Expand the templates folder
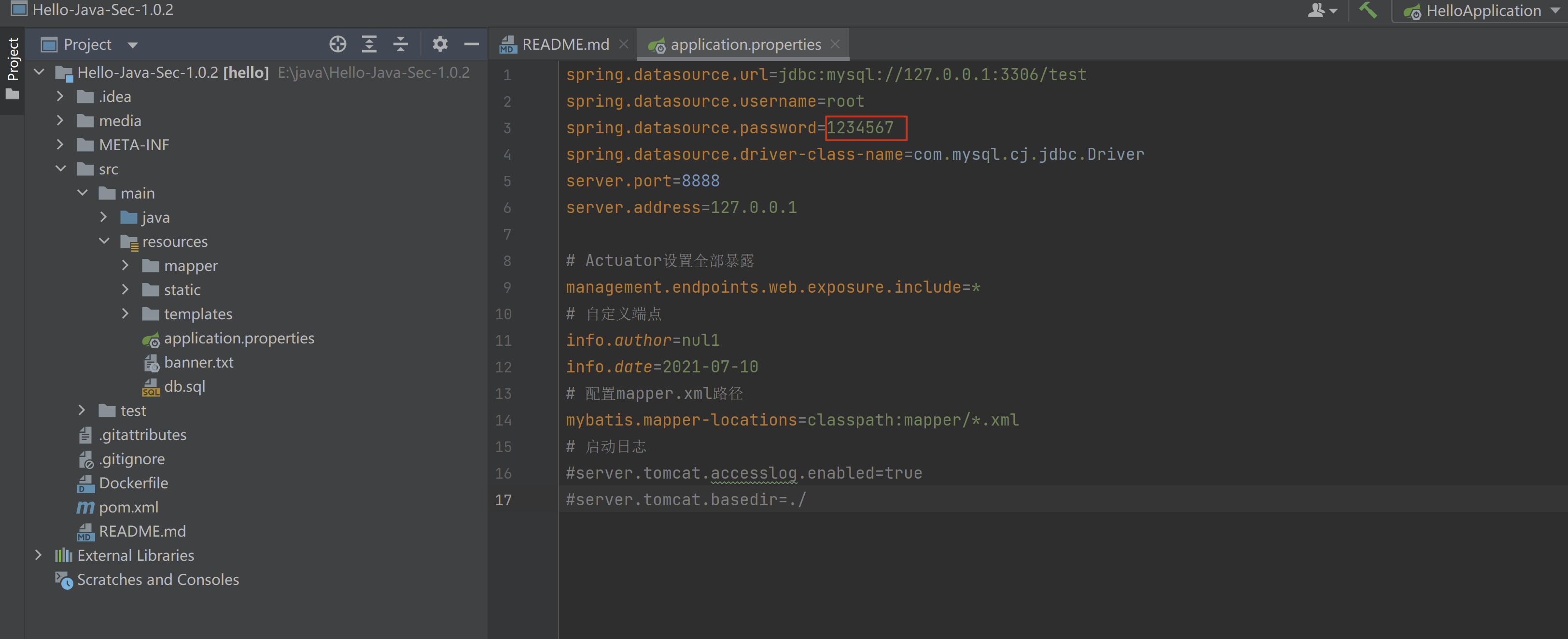The image size is (1568, 639). [x=126, y=314]
